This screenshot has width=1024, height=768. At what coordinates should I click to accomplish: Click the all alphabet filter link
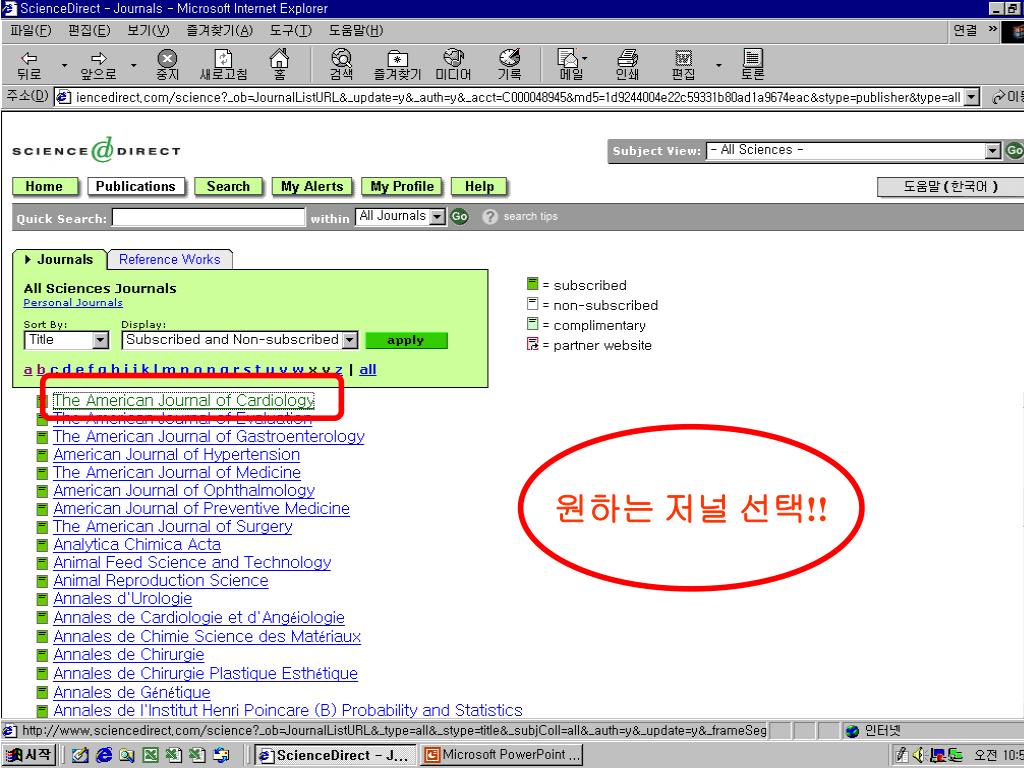coord(368,370)
